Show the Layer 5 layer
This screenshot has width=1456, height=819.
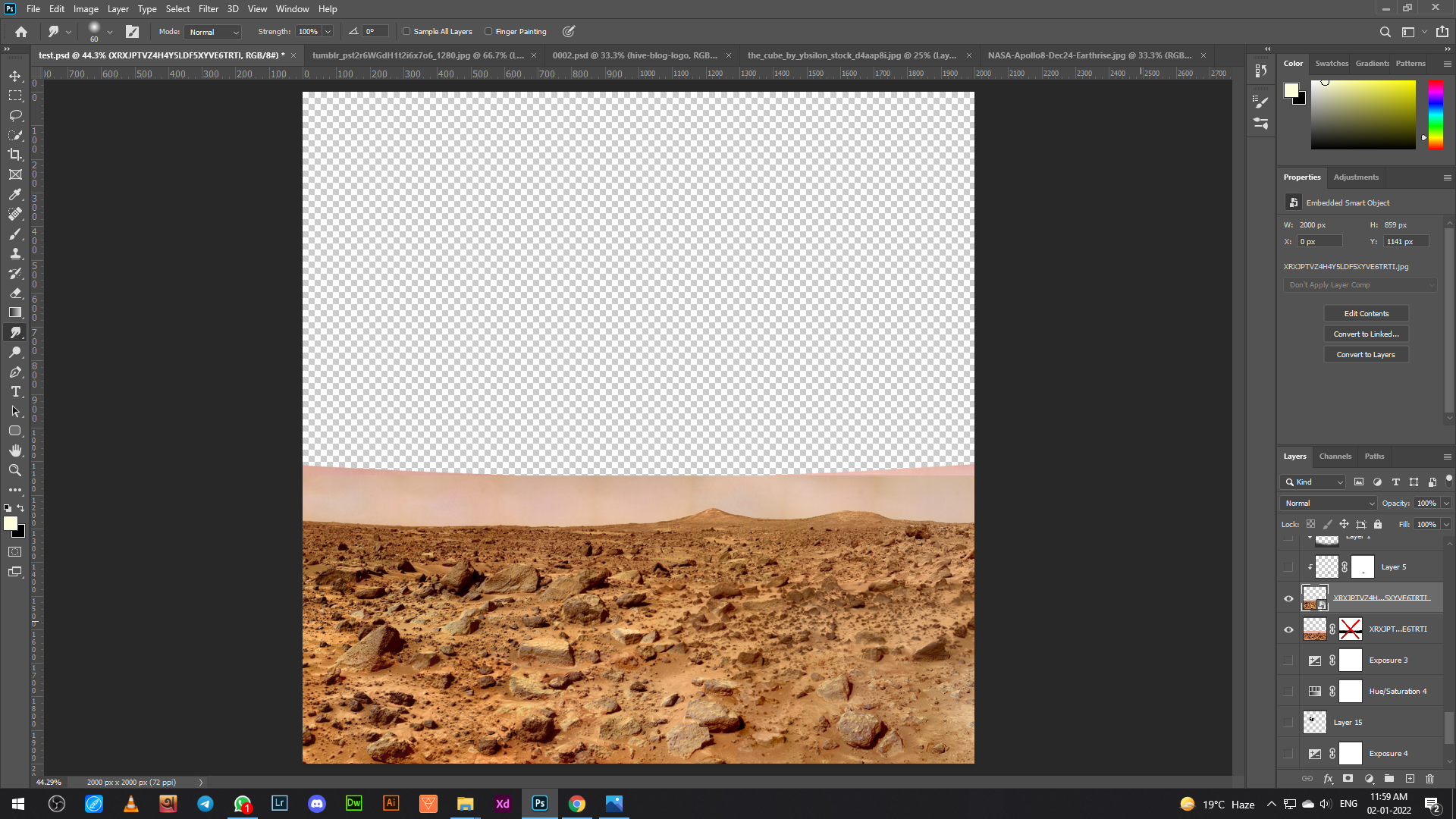1288,567
